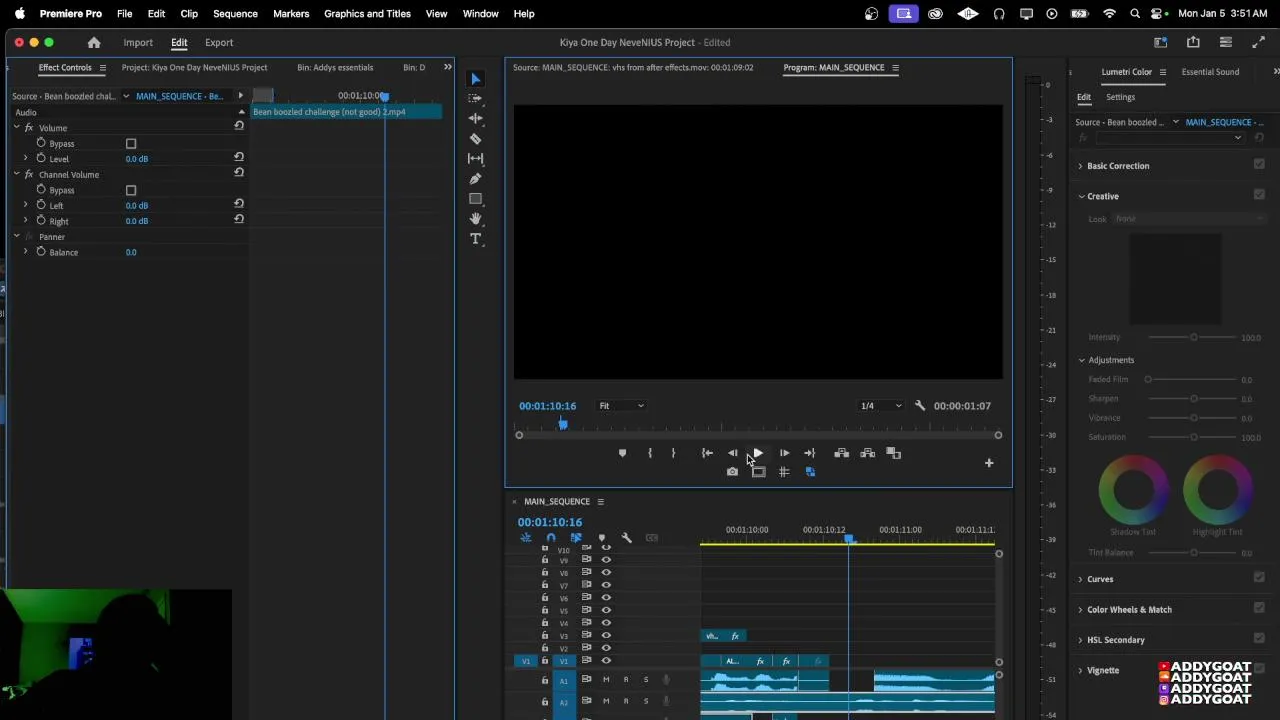The height and width of the screenshot is (720, 1280).
Task: Click the Mark Out button
Action: pos(673,453)
